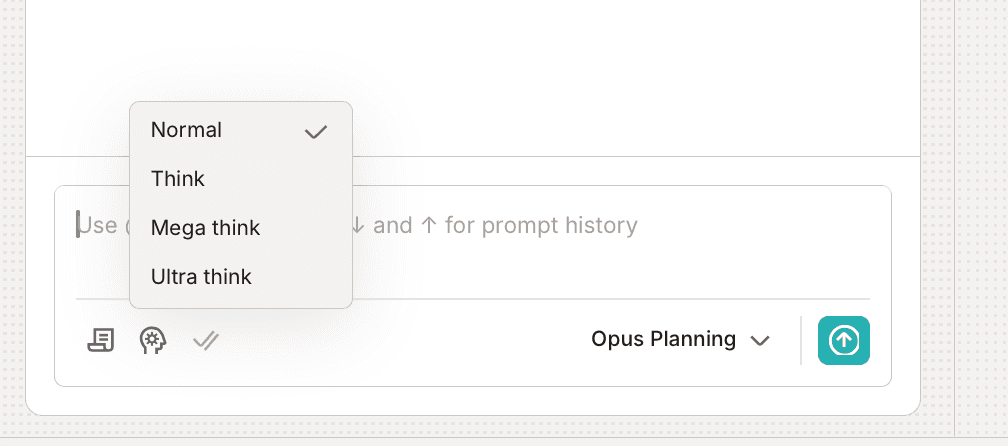This screenshot has height=446, width=1008.
Task: Click the chevron next to Opus Planning
Action: point(760,341)
